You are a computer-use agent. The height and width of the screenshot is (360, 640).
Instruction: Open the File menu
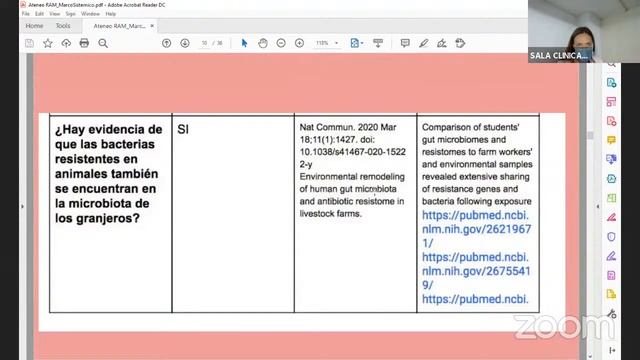[26, 14]
